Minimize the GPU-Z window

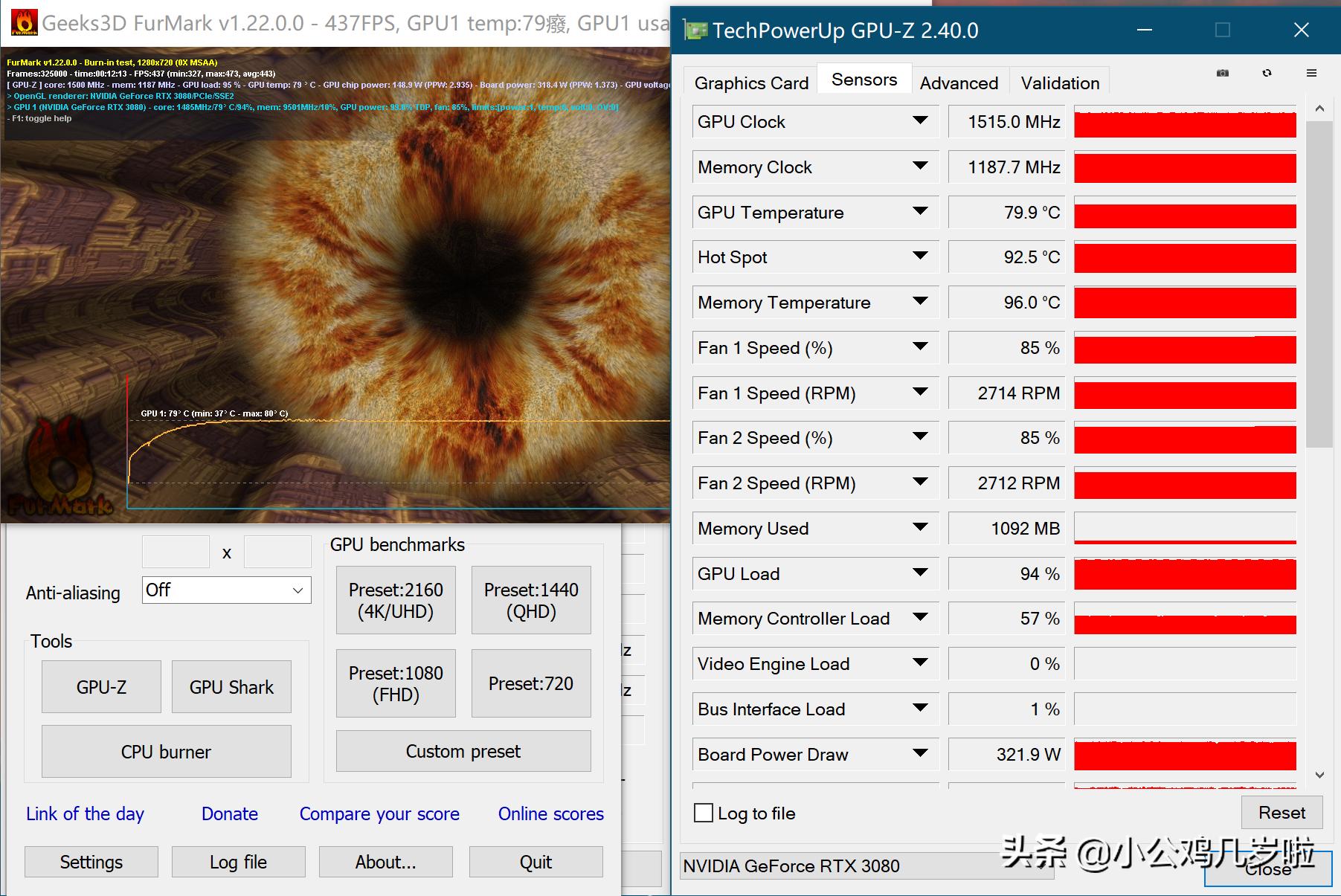point(1145,30)
